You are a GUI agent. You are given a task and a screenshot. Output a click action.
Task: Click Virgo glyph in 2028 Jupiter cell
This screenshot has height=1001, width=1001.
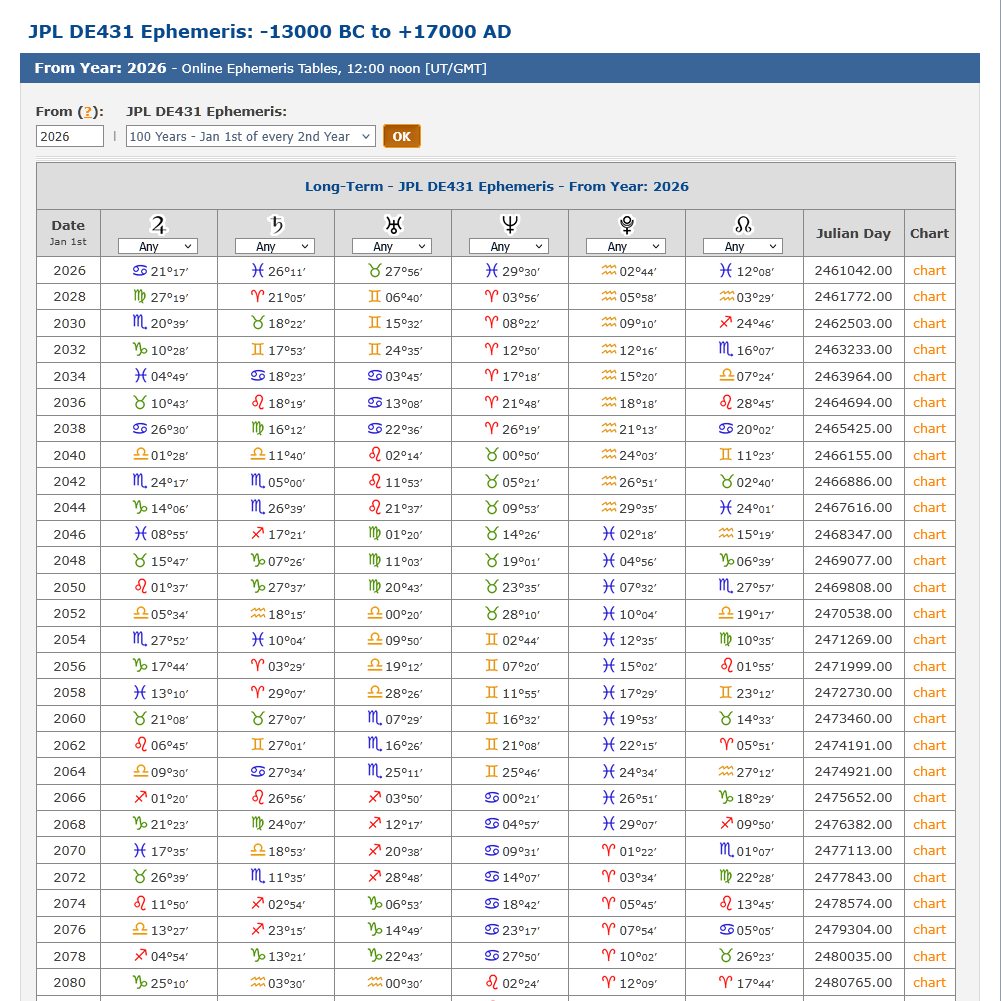pyautogui.click(x=140, y=297)
